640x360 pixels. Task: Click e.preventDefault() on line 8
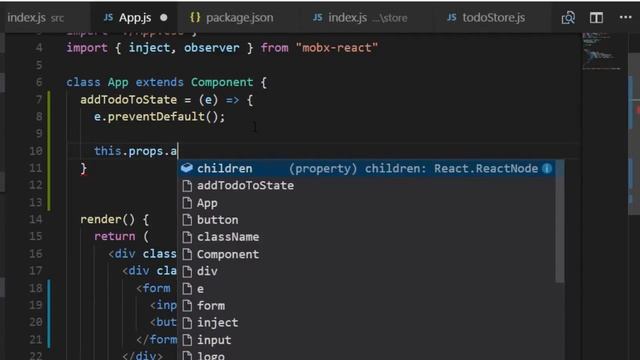pos(159,117)
